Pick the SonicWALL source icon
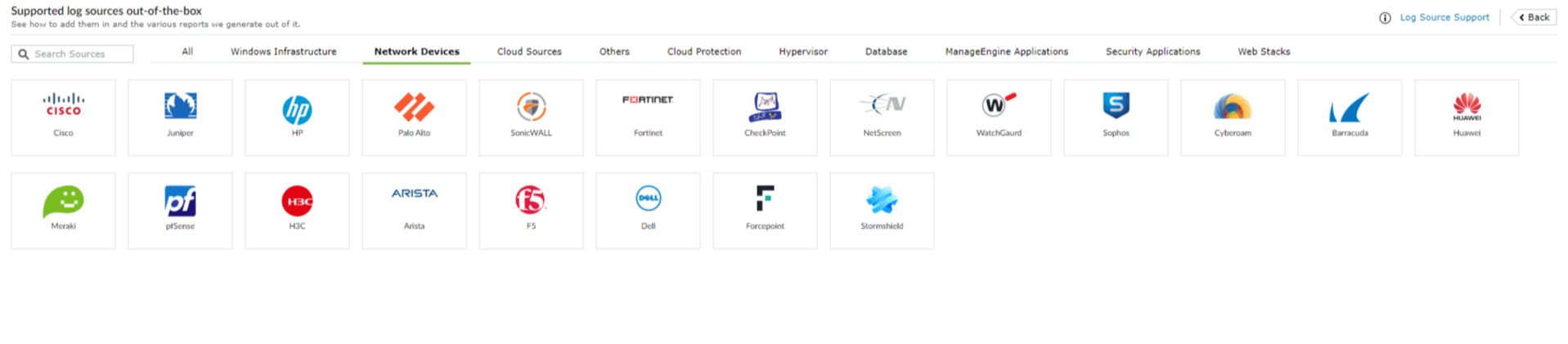Image resolution: width=1568 pixels, height=344 pixels. 531,106
